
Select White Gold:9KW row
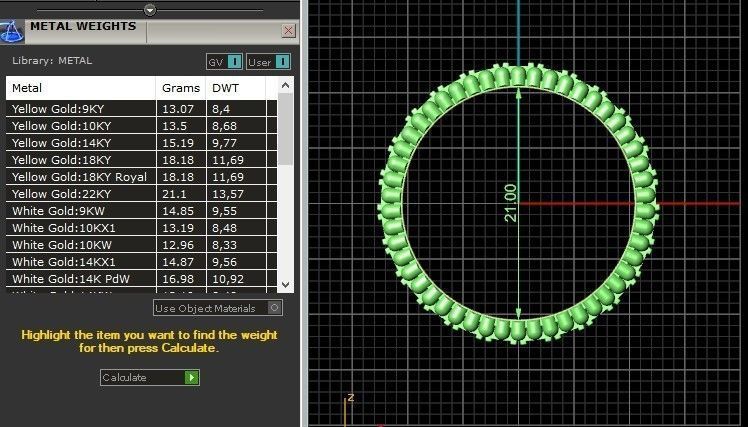coord(142,211)
